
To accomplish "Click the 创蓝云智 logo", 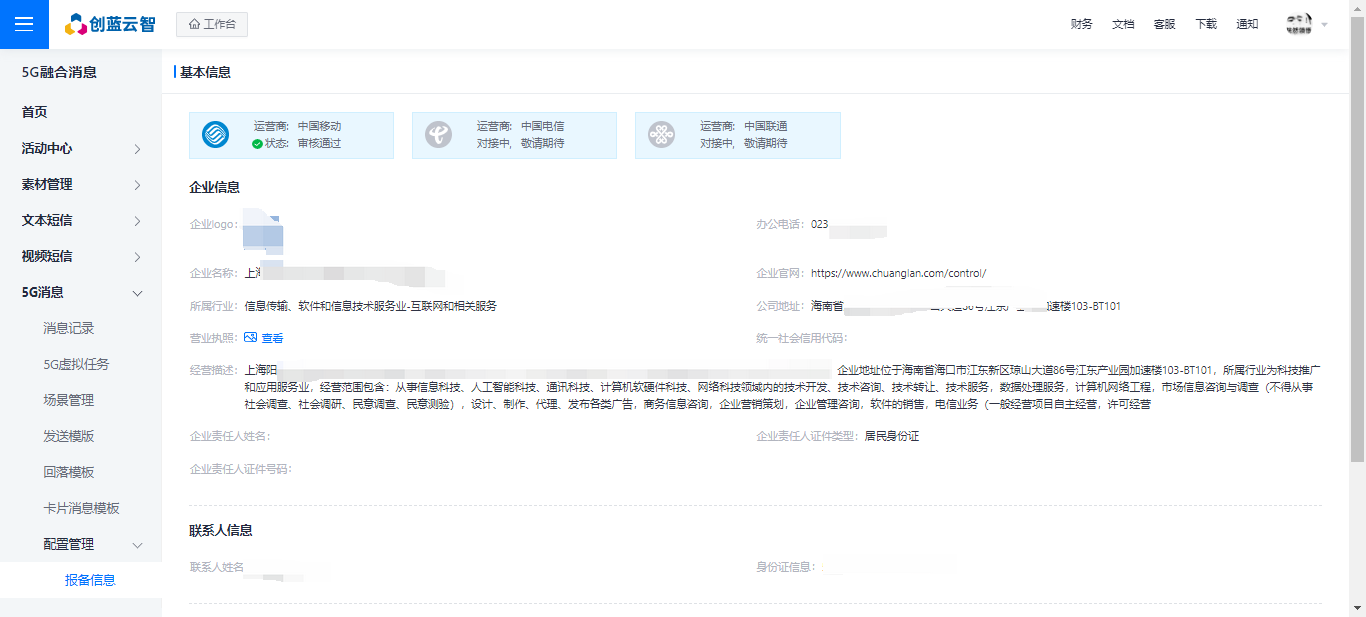I will [110, 24].
